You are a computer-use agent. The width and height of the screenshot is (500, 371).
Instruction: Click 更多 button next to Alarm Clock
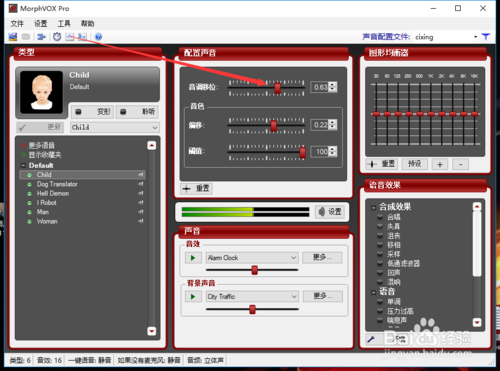point(322,258)
